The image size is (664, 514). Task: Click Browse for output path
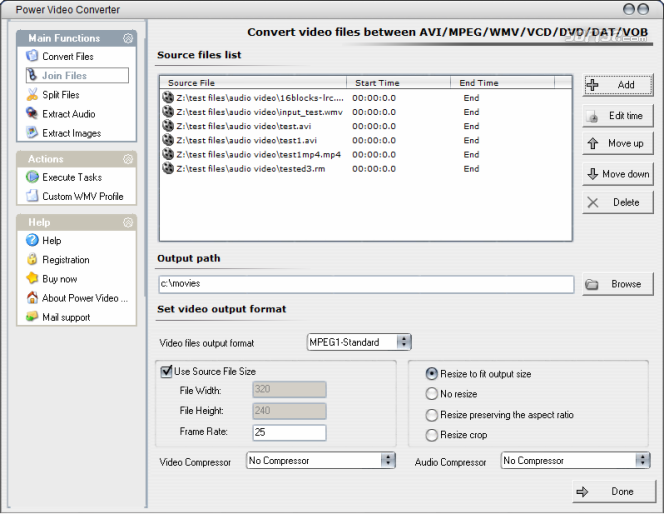(618, 284)
